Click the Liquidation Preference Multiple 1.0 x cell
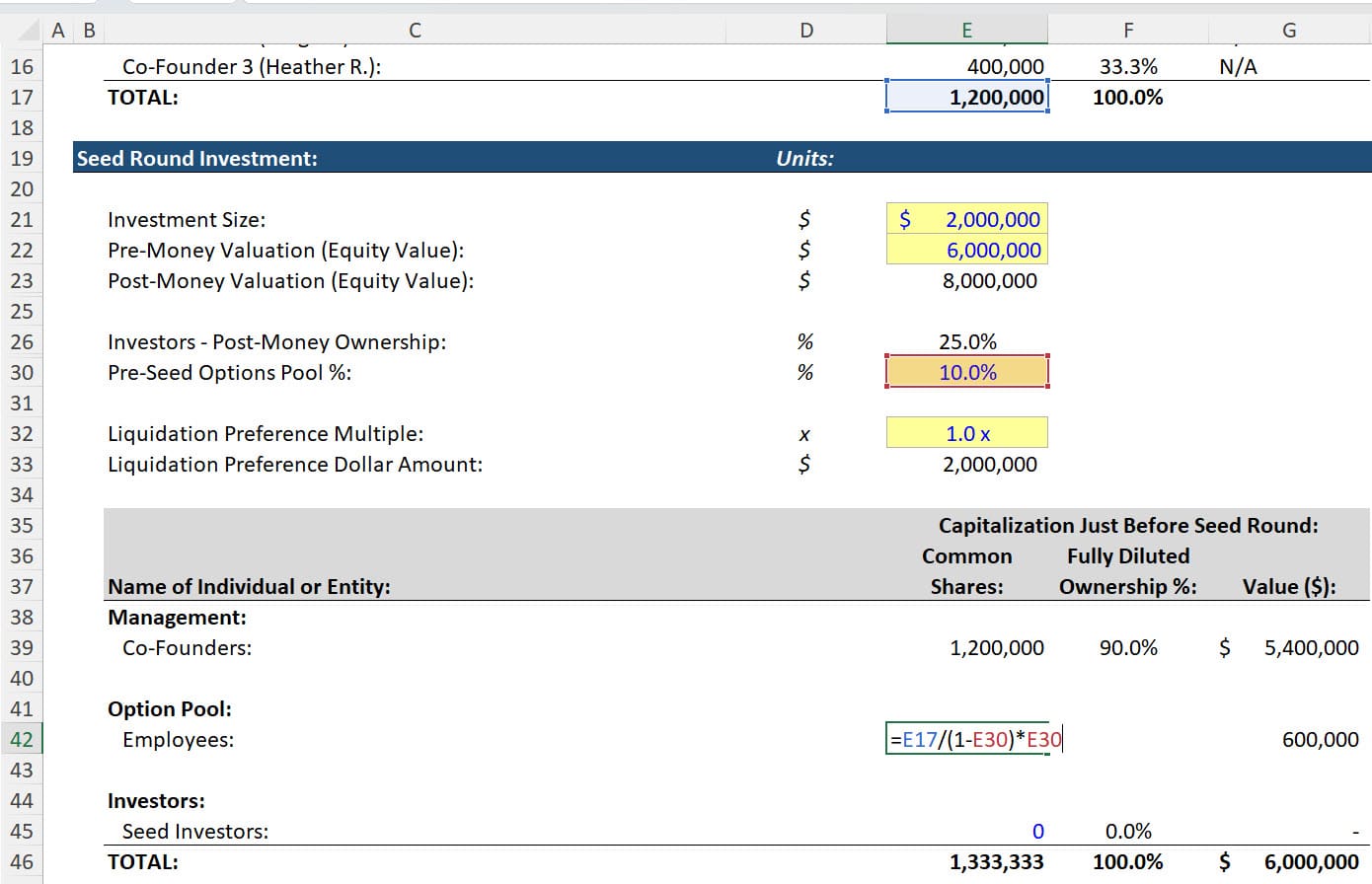1372x884 pixels. point(967,433)
